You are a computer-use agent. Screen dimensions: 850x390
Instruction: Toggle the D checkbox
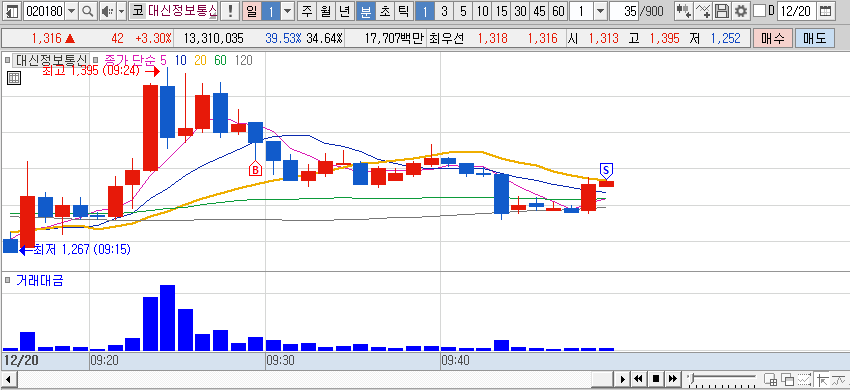click(x=760, y=10)
